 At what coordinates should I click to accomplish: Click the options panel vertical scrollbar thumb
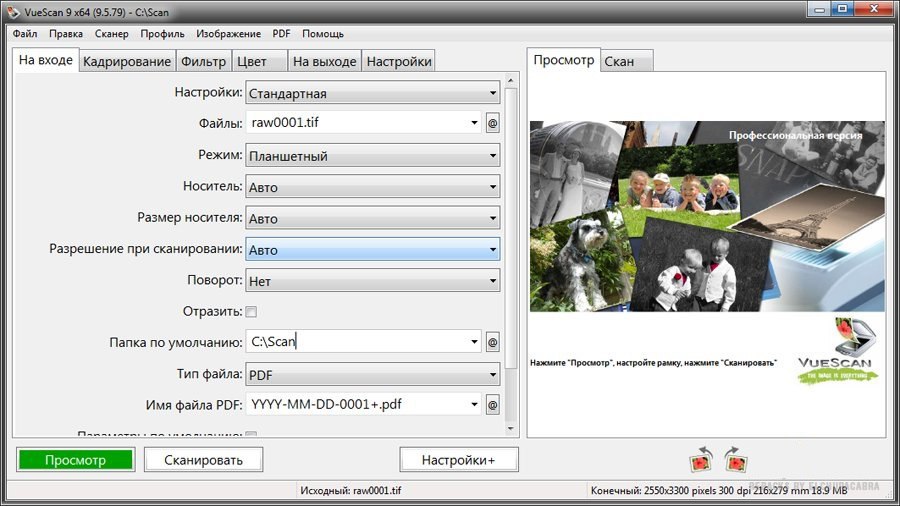[511, 227]
